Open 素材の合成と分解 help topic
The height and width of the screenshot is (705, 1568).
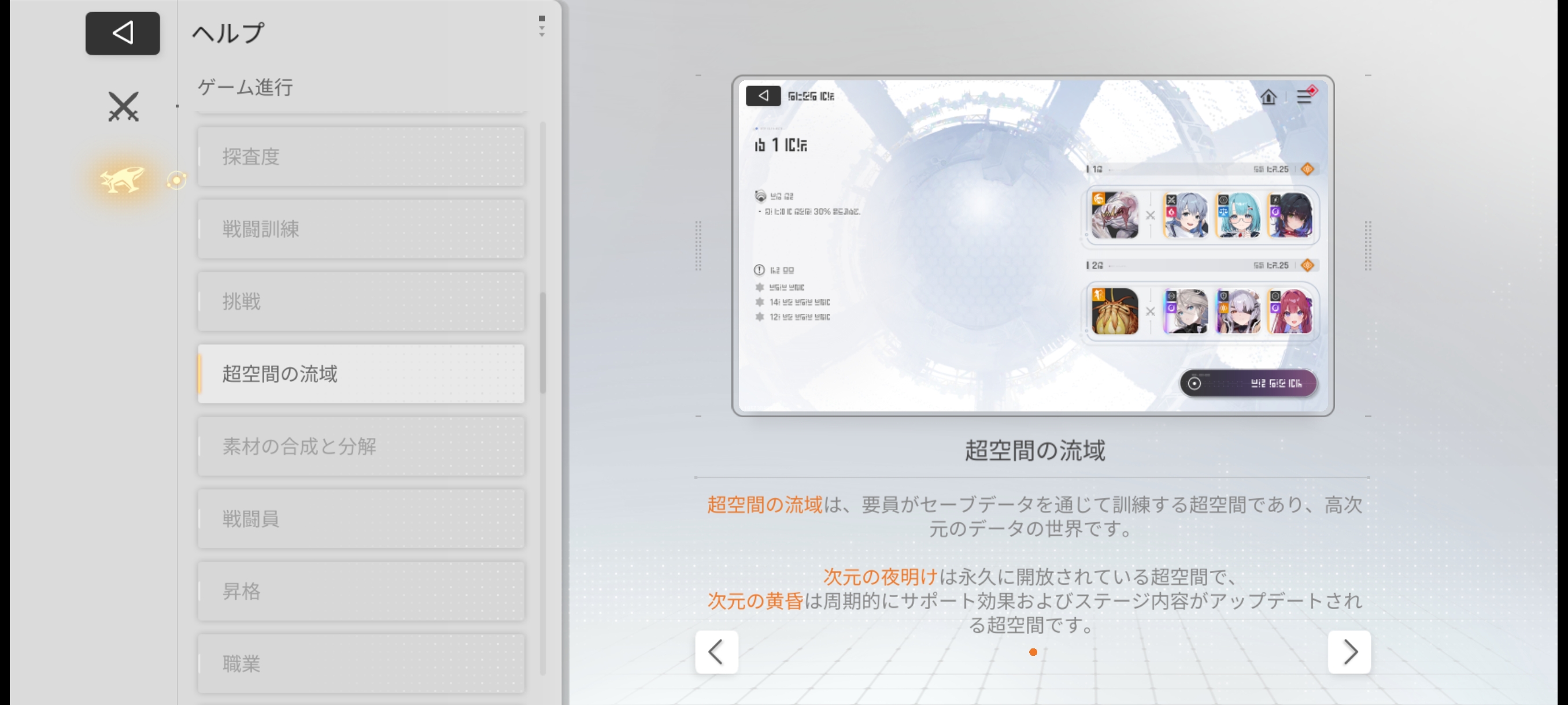click(x=361, y=447)
